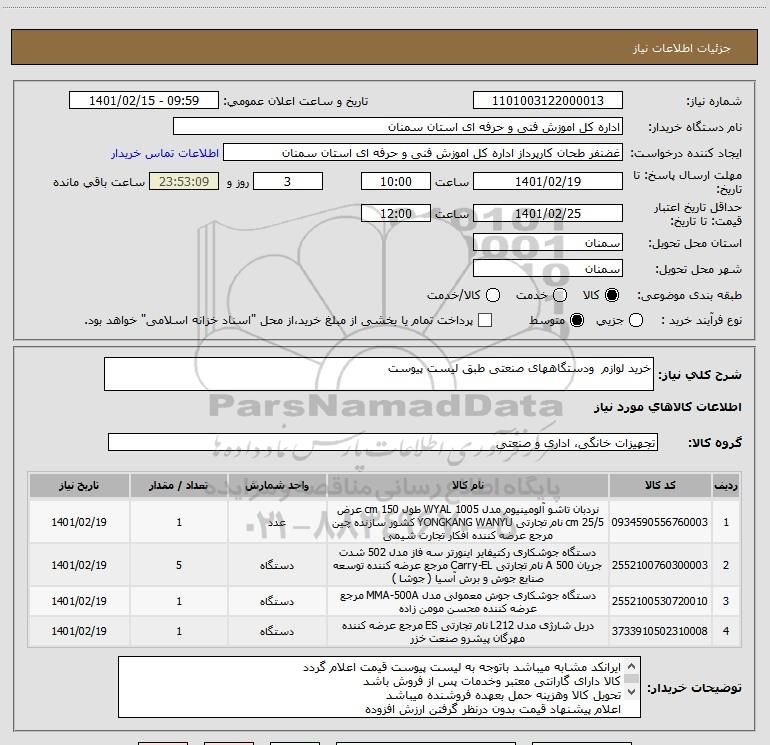Select product code 2552100530720010
The height and width of the screenshot is (745, 770).
click(660, 601)
